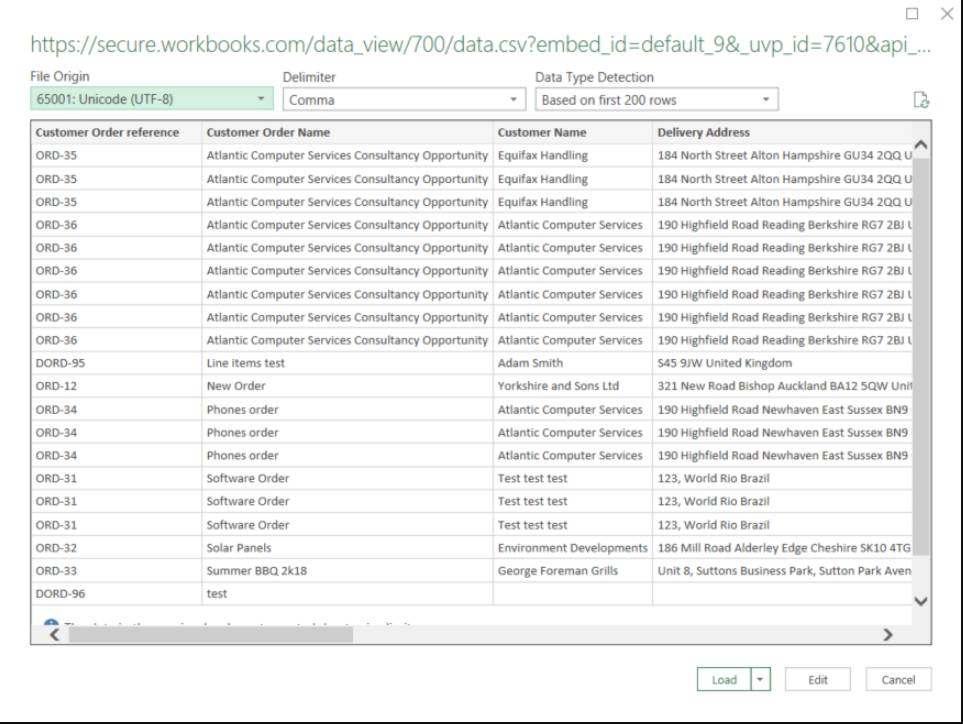Click the Delivery Address column header
Viewport: 963px width, 724px height.
pos(703,132)
